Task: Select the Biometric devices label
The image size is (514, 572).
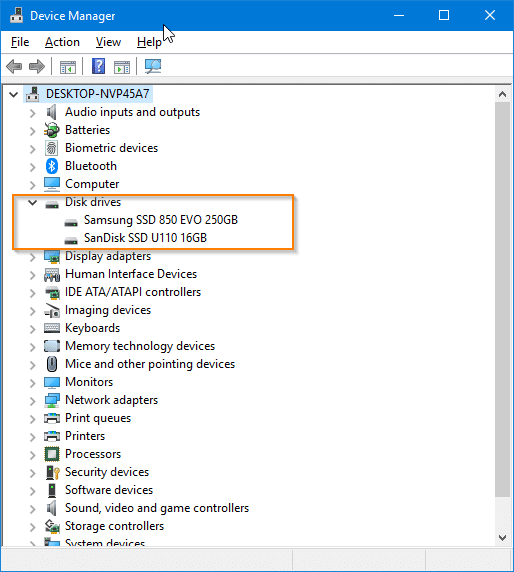Action: pos(111,148)
